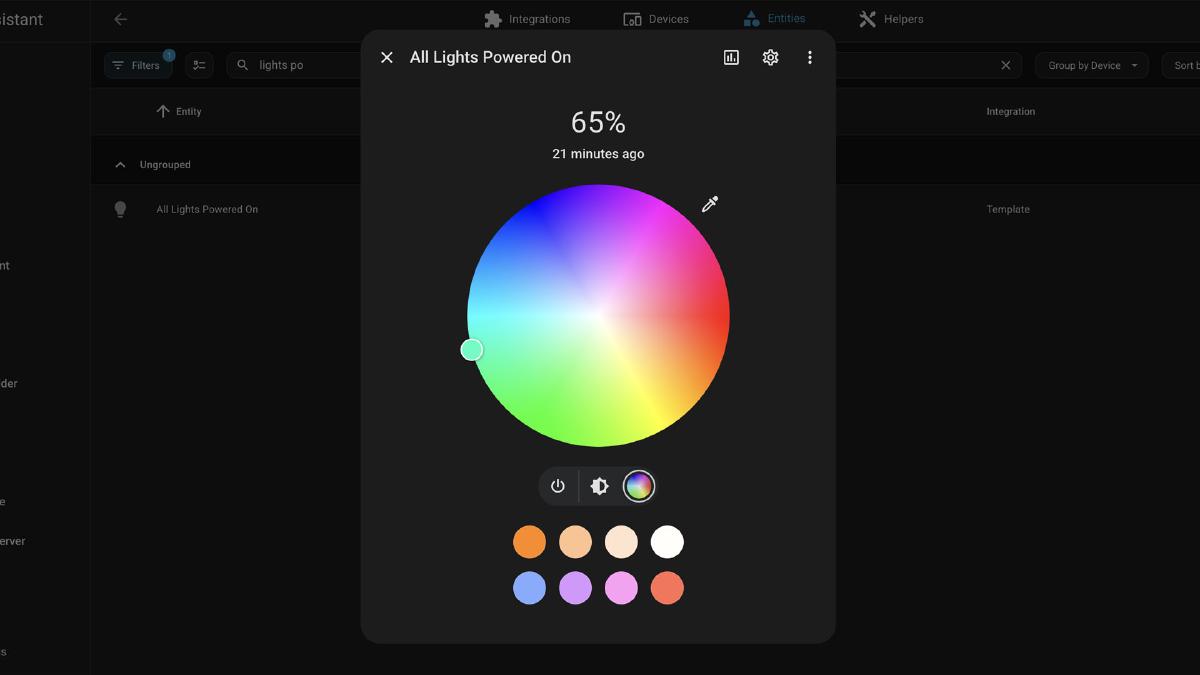Select the eyedropper color picker tool

pyautogui.click(x=710, y=203)
